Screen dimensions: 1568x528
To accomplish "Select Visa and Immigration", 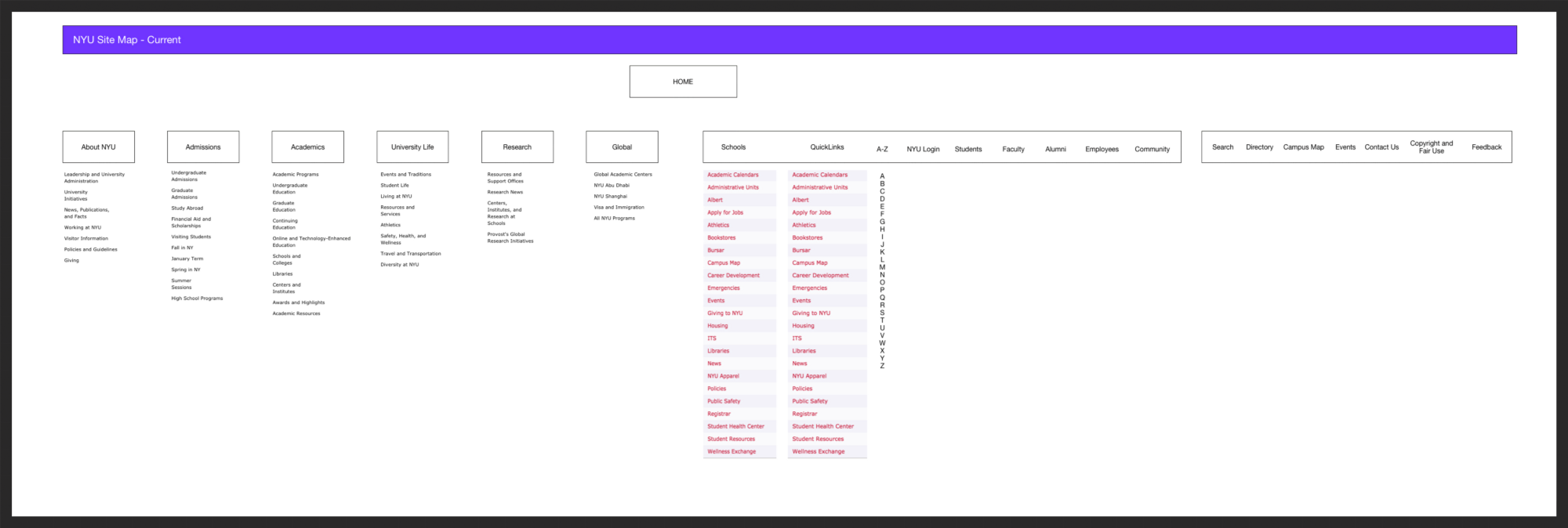I will [619, 208].
